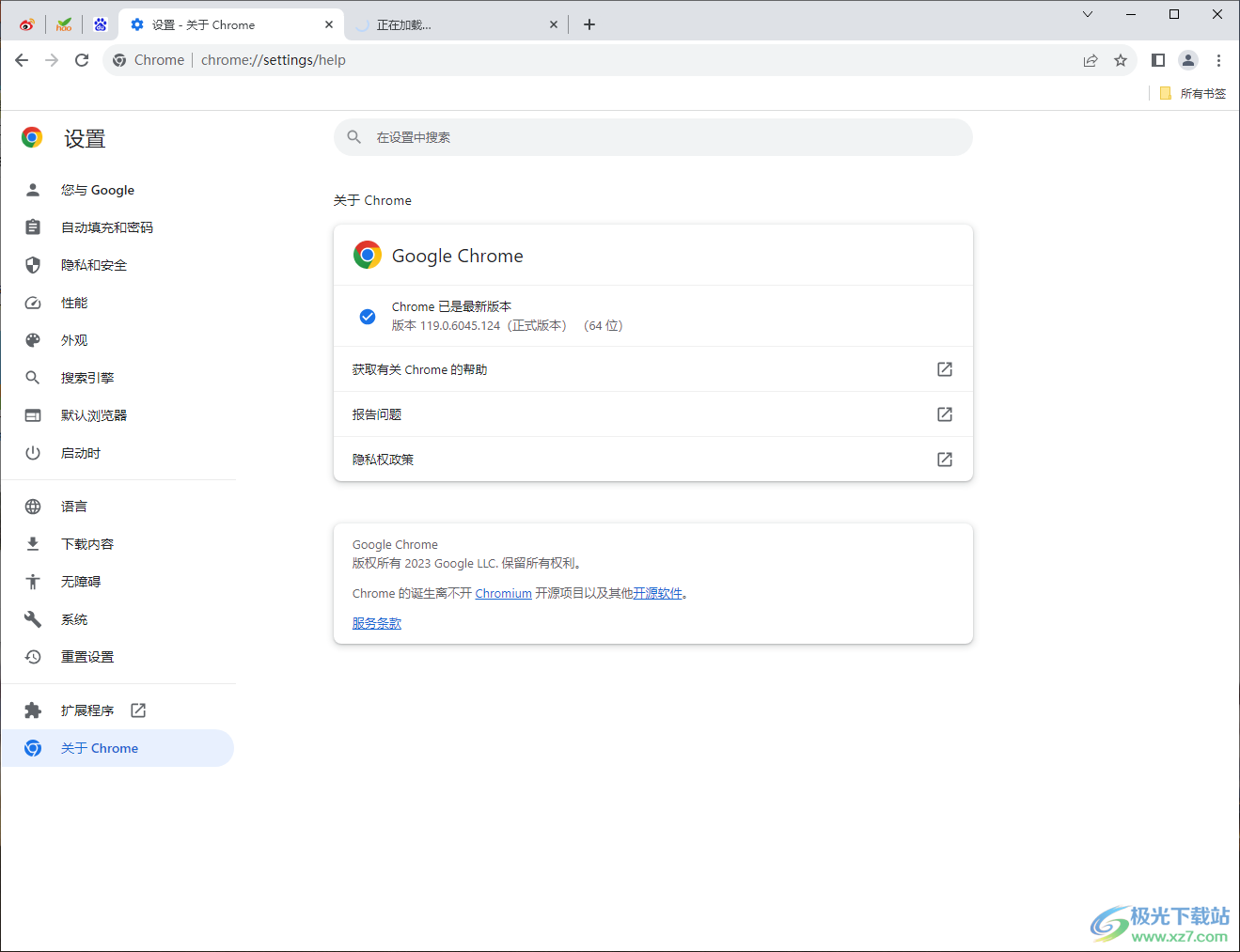Focus the 在设置中搜索 search field
Image resolution: width=1240 pixels, height=952 pixels.
(x=653, y=137)
